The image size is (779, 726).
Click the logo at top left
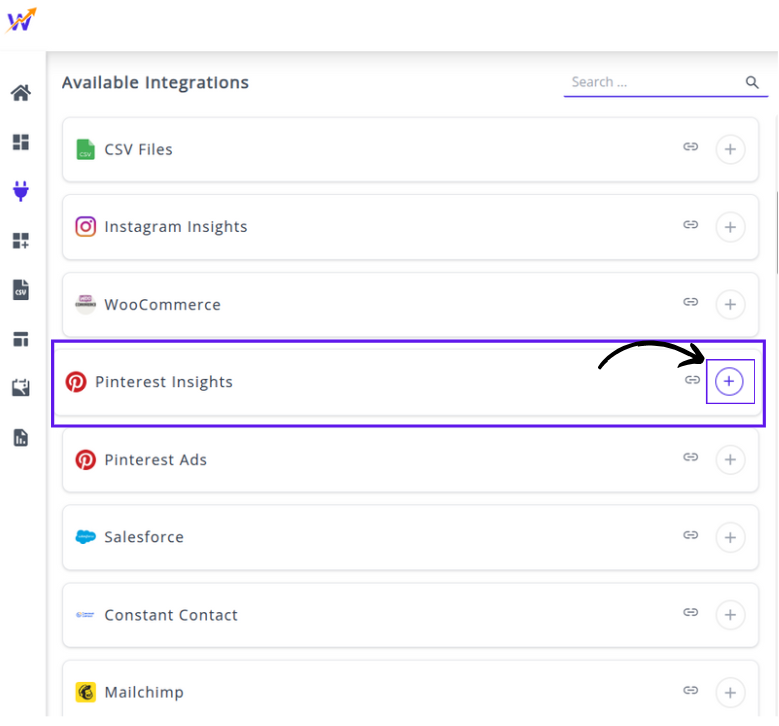[x=21, y=20]
